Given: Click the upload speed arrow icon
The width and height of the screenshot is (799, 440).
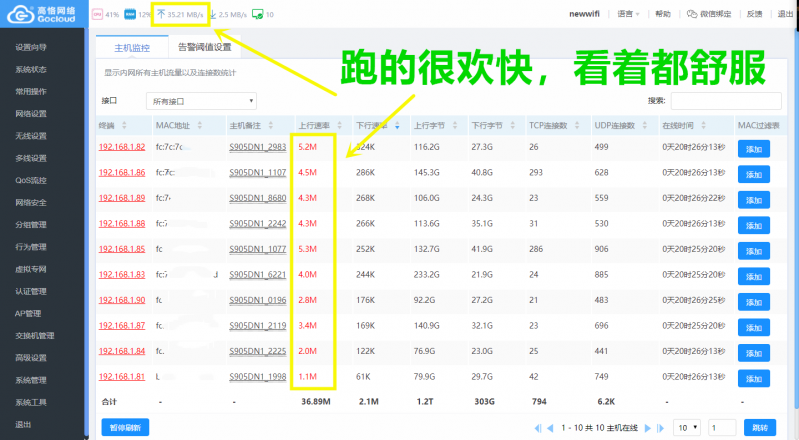Looking at the screenshot, I should coord(160,15).
